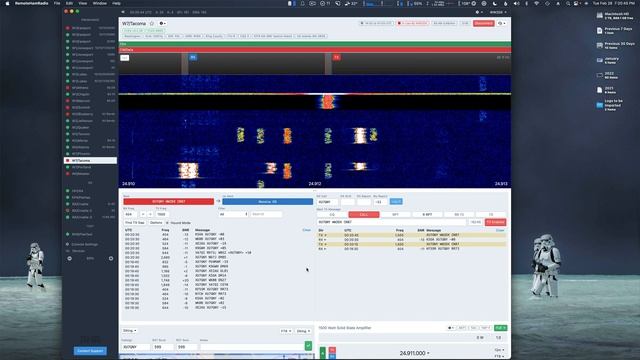The image size is (640, 360).
Task: Select W7)Tacoma in the station sidebar
Action: [x=90, y=160]
